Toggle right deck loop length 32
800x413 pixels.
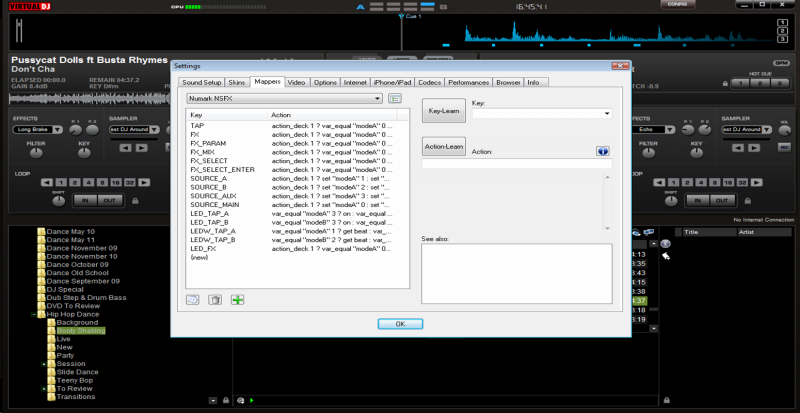pos(742,182)
